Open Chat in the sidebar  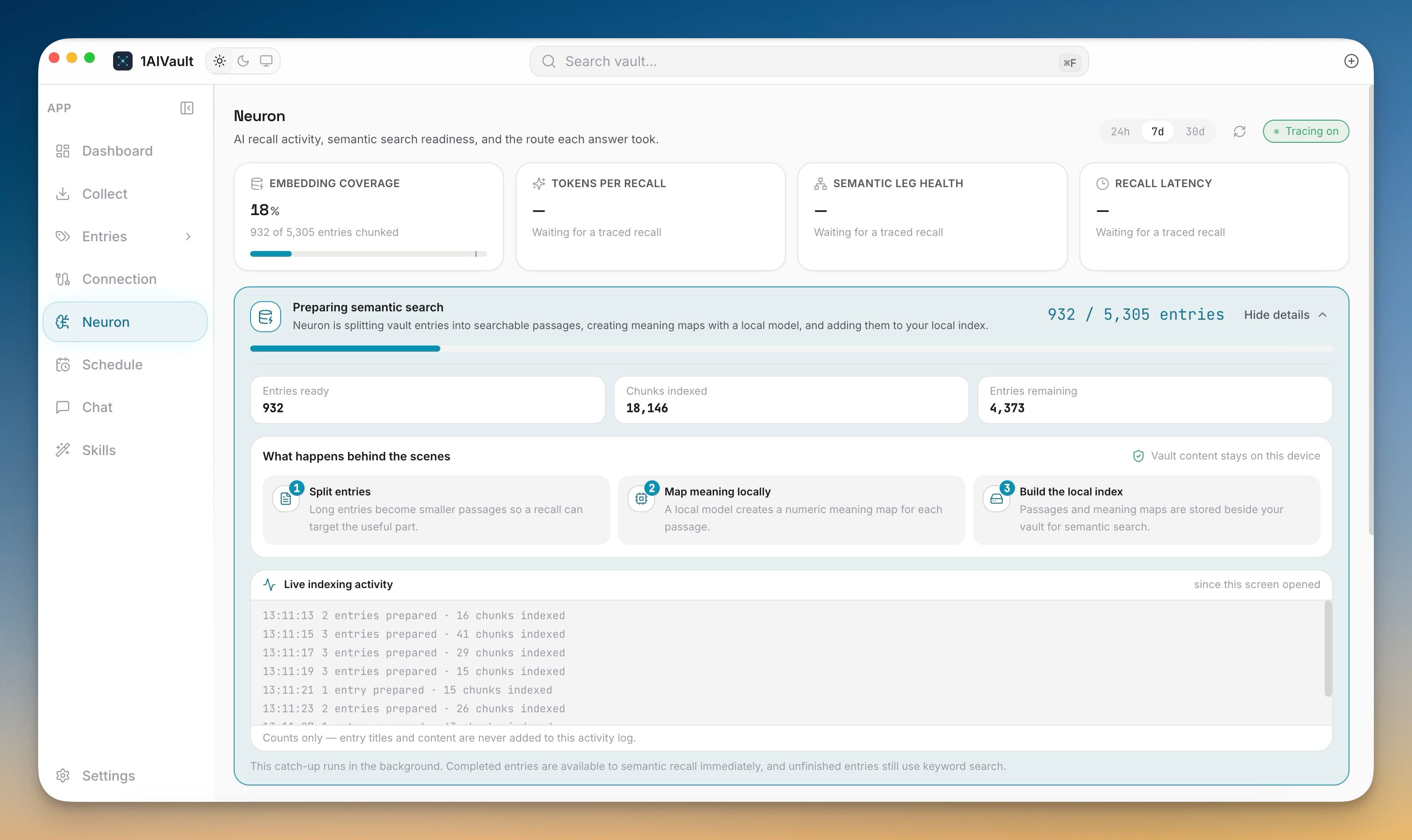pos(125,407)
